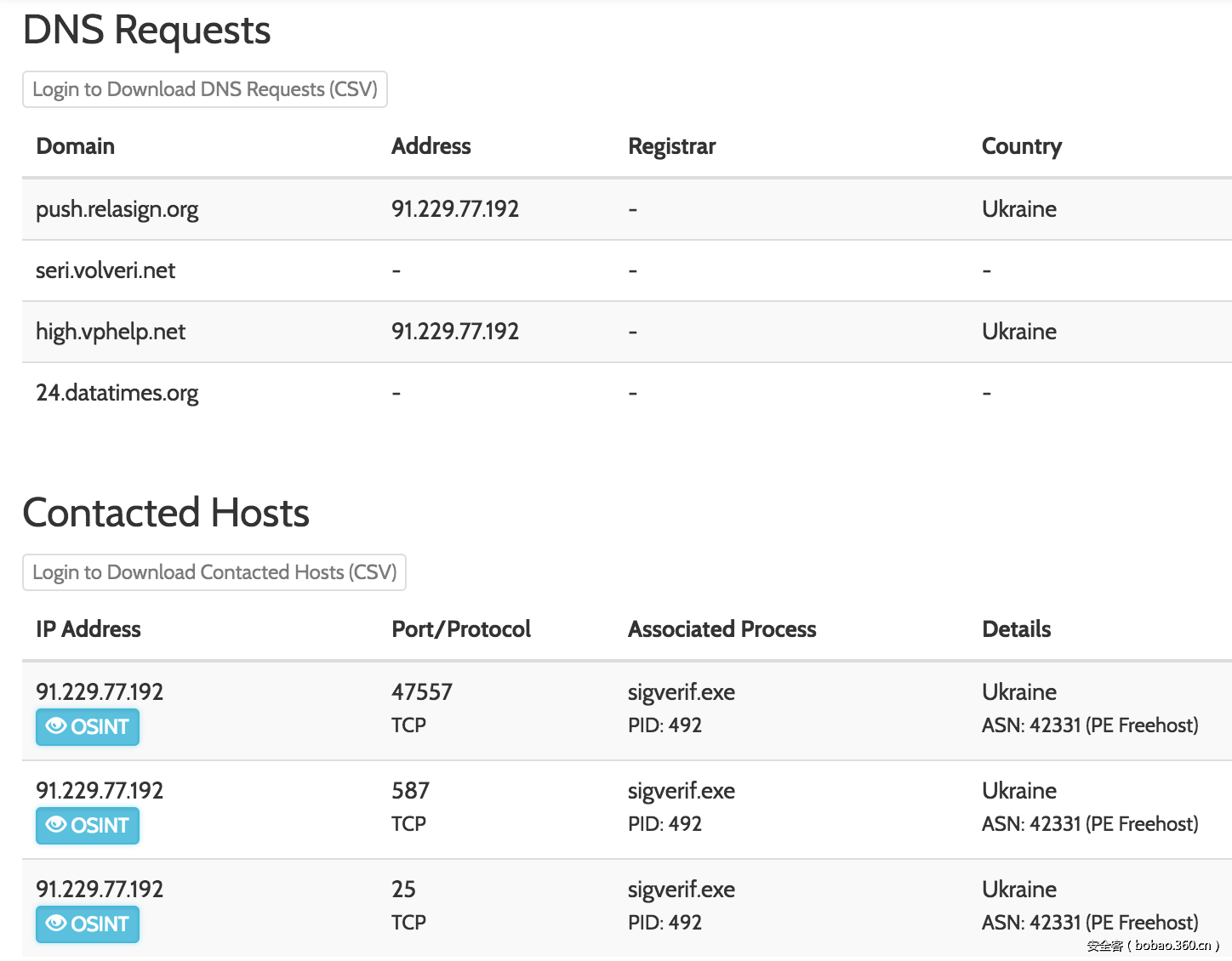Image resolution: width=1232 pixels, height=961 pixels.
Task: Click the Address column header
Action: click(x=431, y=146)
